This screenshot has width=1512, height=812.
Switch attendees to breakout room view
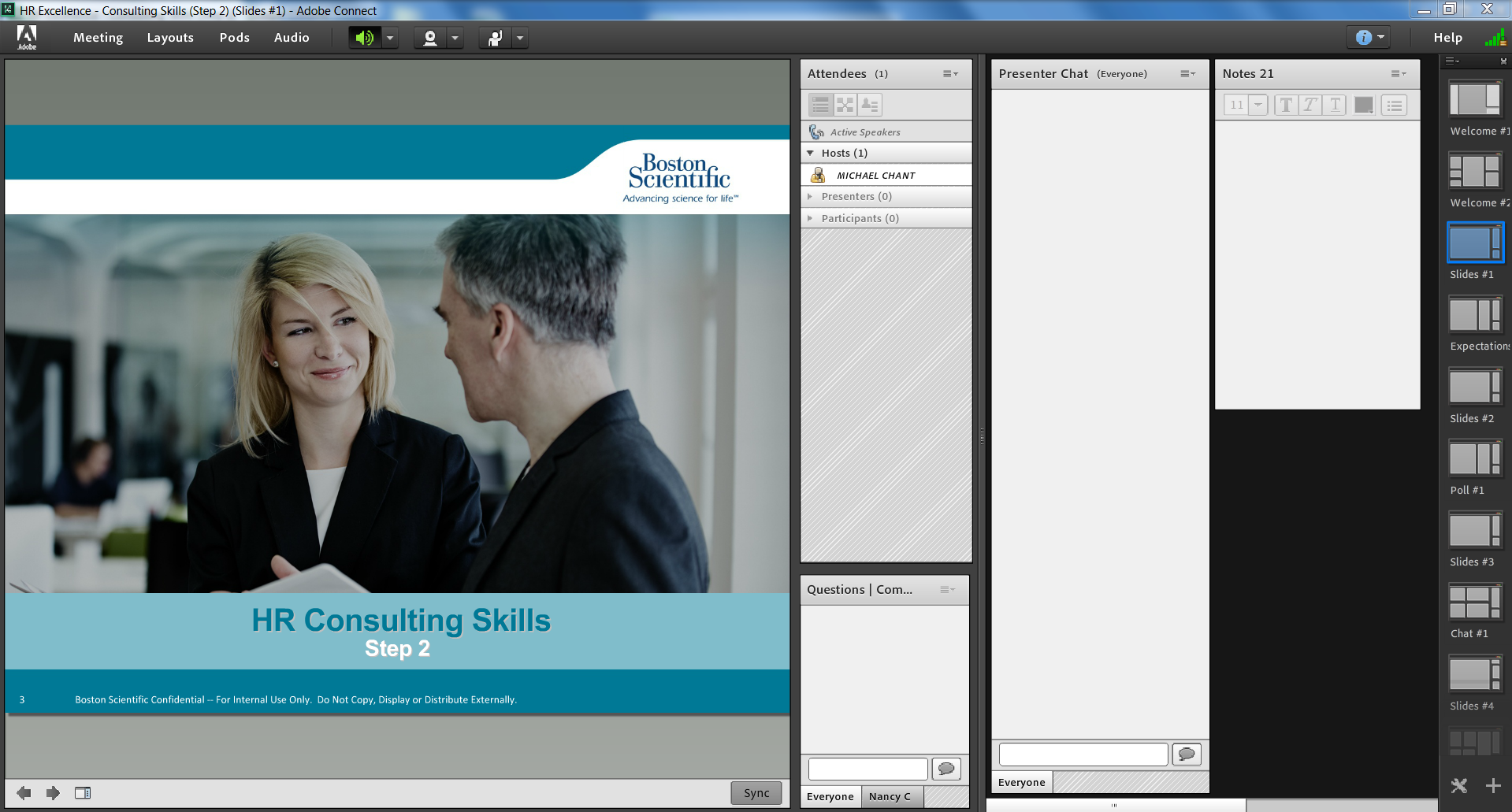click(845, 104)
